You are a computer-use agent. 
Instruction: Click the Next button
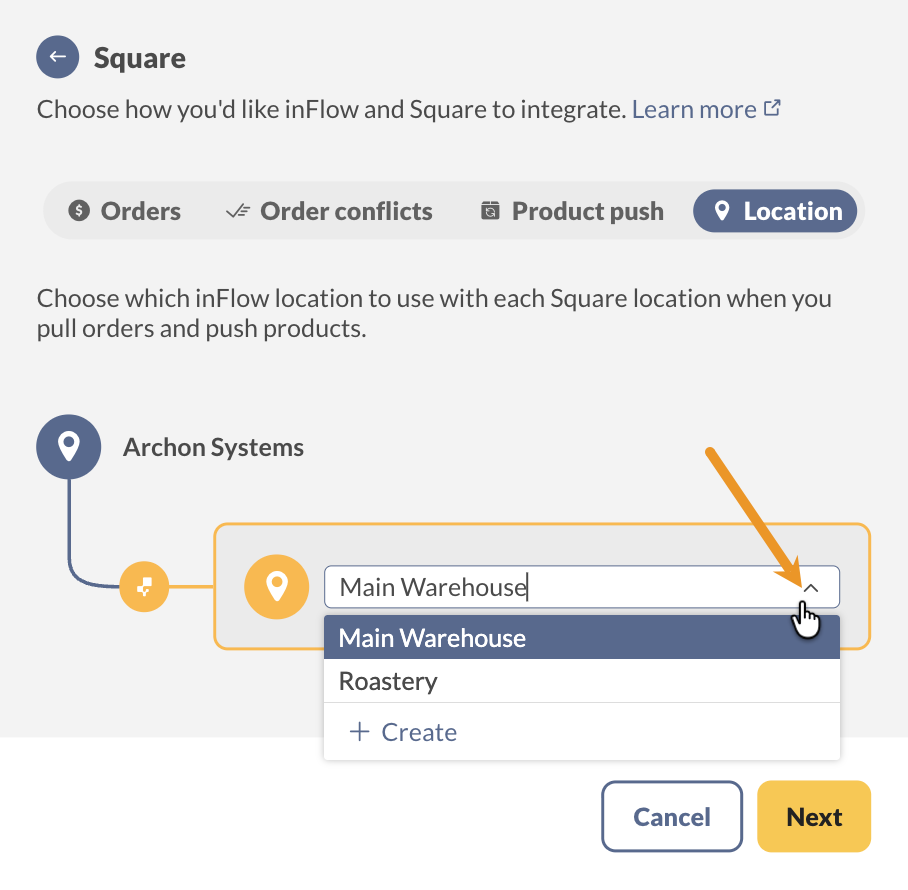tap(814, 816)
